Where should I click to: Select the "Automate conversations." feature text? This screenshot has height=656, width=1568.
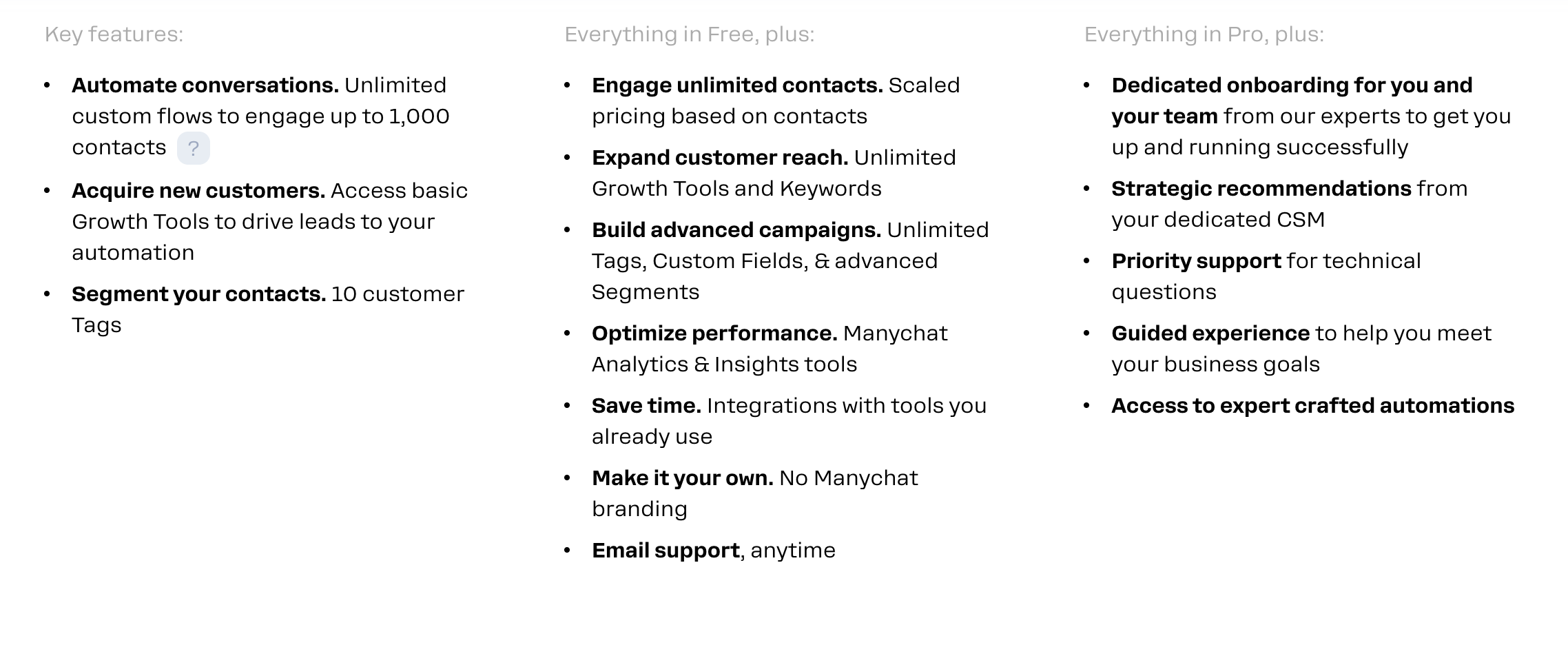point(205,85)
